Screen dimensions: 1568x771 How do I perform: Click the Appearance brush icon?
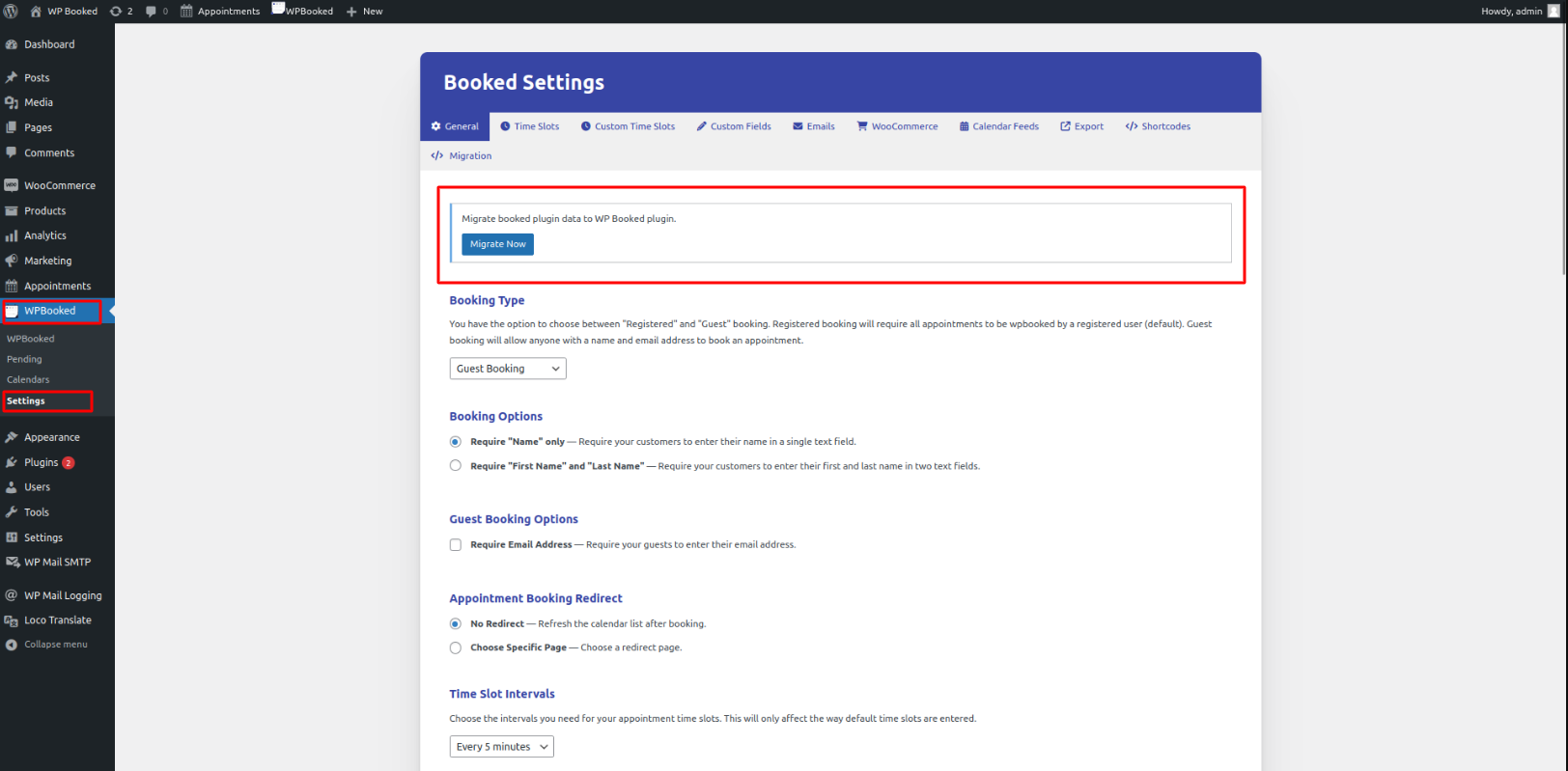click(12, 437)
